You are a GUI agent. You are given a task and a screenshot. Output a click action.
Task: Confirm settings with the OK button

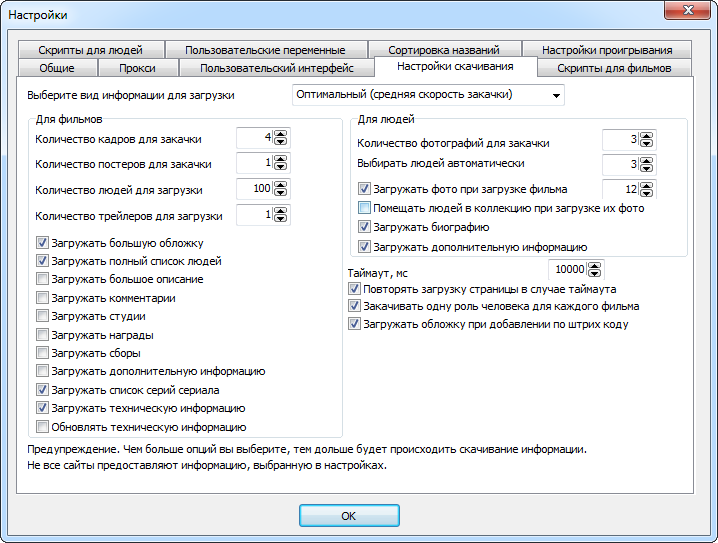(x=349, y=516)
